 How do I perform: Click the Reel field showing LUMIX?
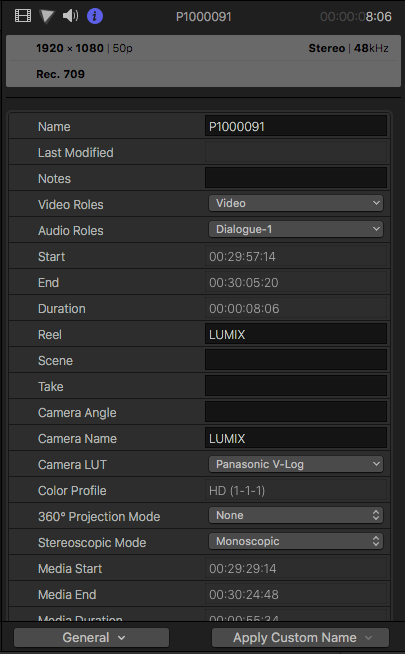(x=296, y=334)
